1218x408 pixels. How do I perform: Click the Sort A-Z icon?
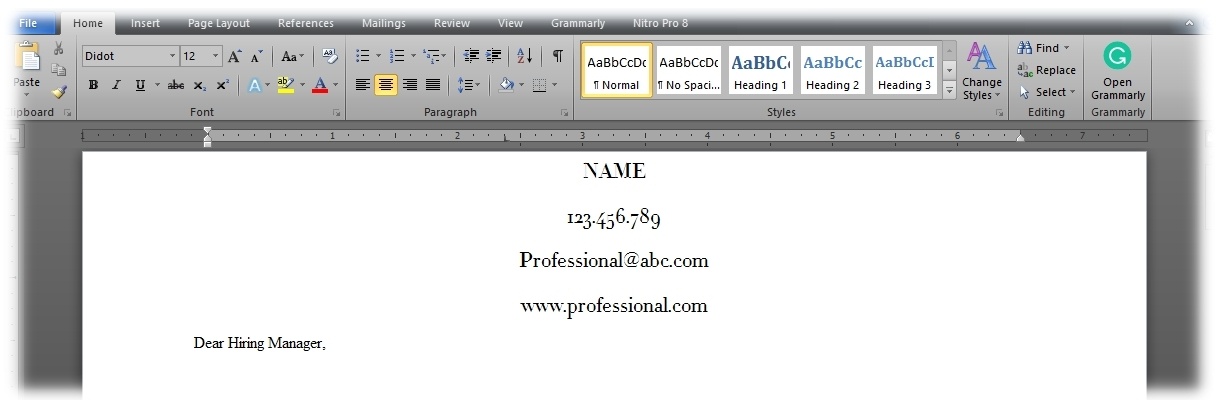point(524,57)
